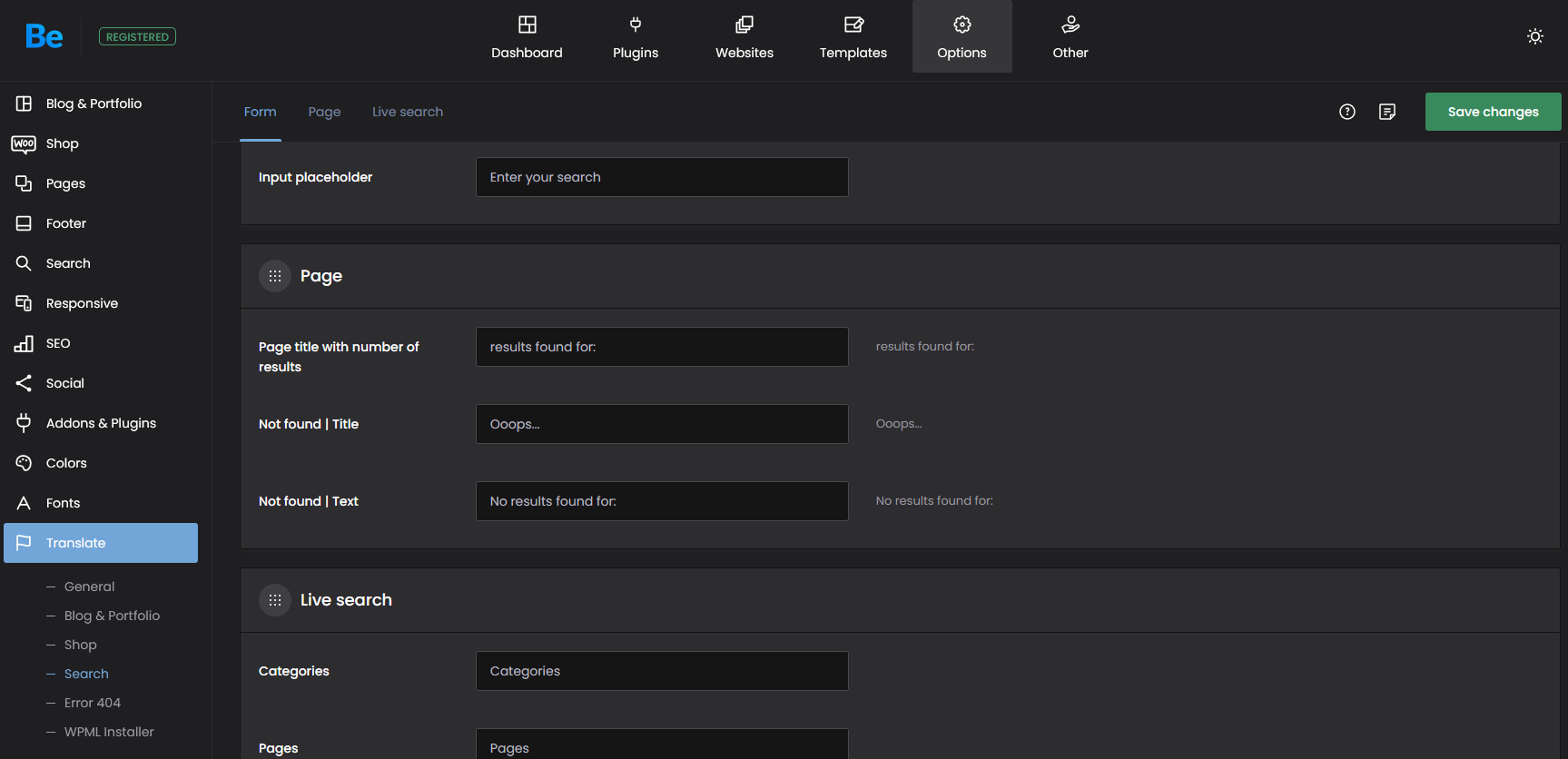Switch to the Page tab

324,112
